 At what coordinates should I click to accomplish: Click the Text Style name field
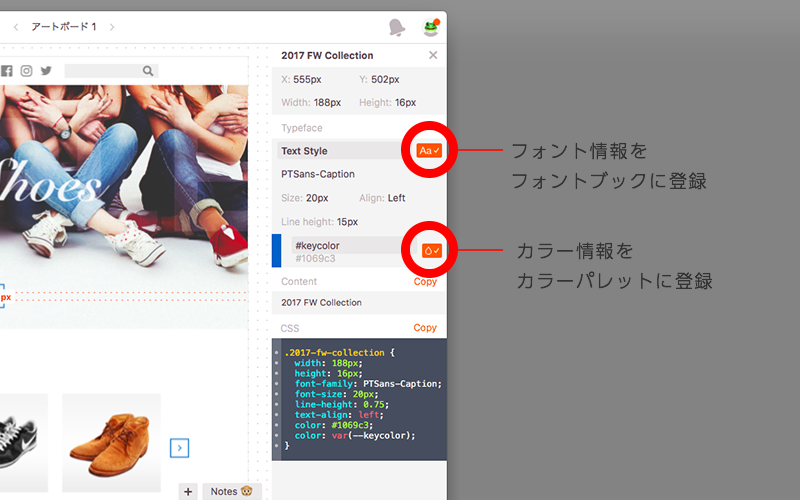click(x=345, y=151)
